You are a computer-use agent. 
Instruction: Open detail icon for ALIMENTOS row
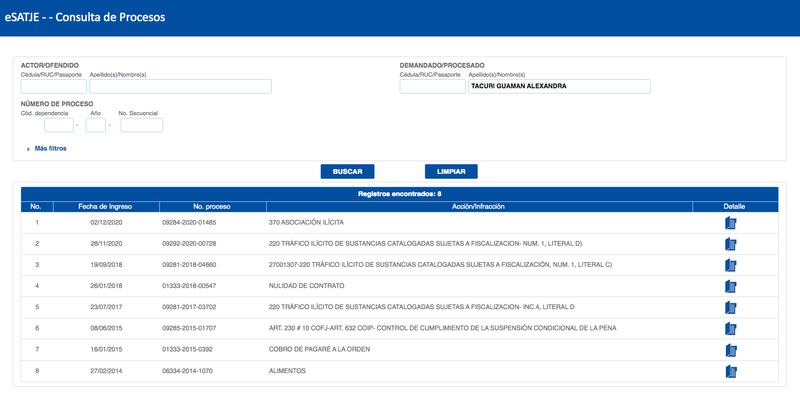[731, 371]
